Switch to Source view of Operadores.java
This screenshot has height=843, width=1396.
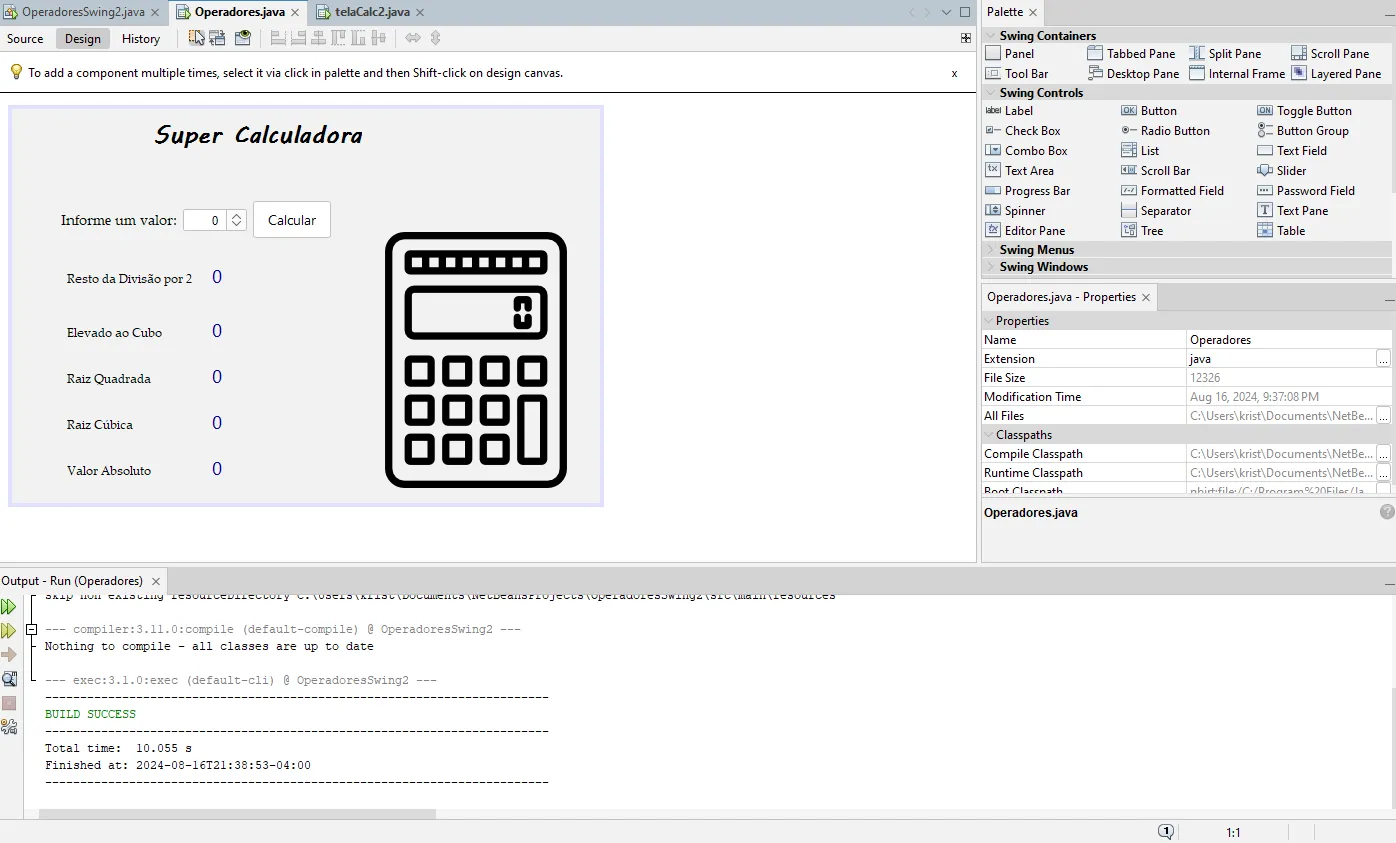point(25,38)
